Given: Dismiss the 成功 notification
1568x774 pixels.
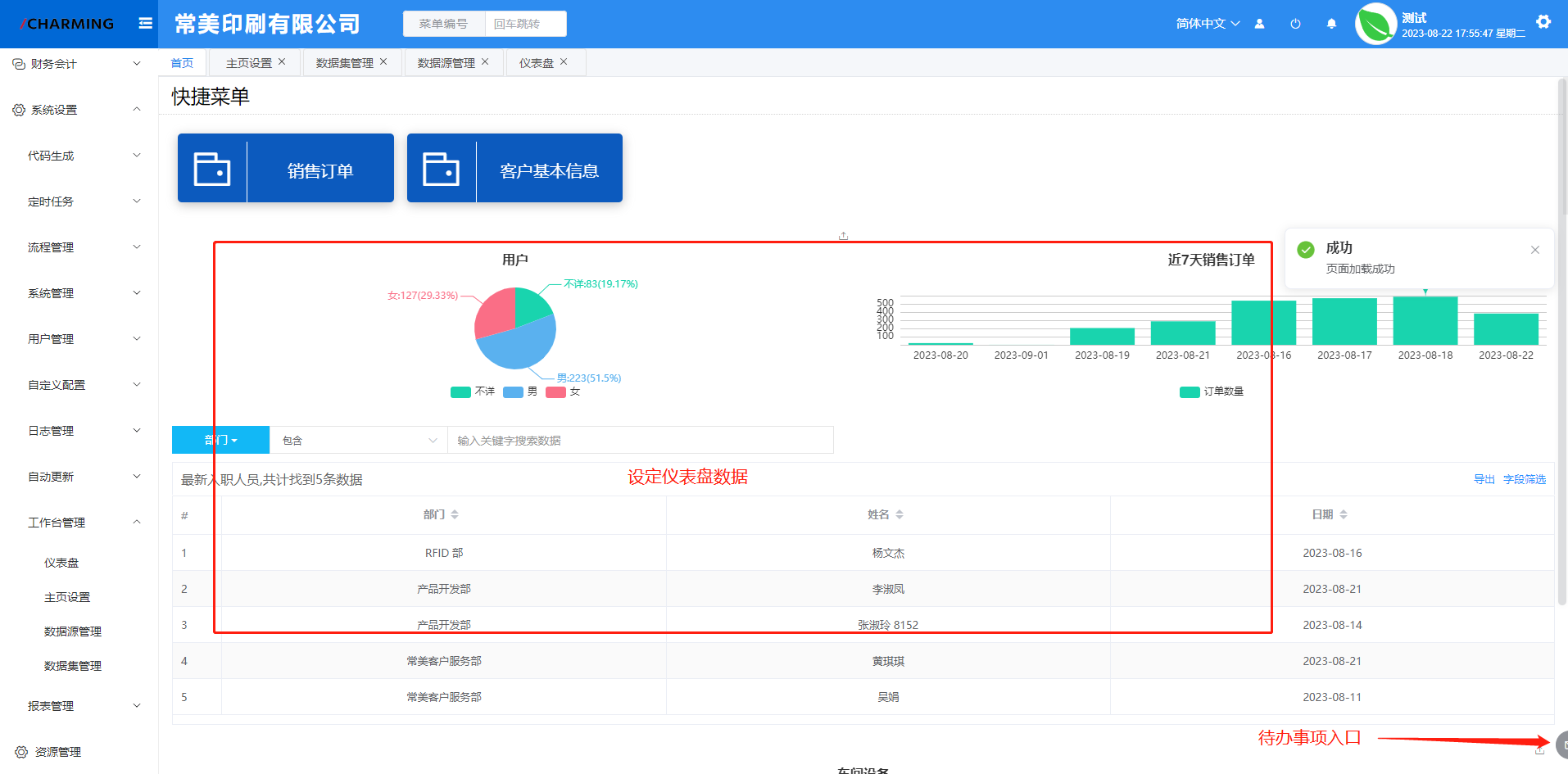Looking at the screenshot, I should (1535, 250).
